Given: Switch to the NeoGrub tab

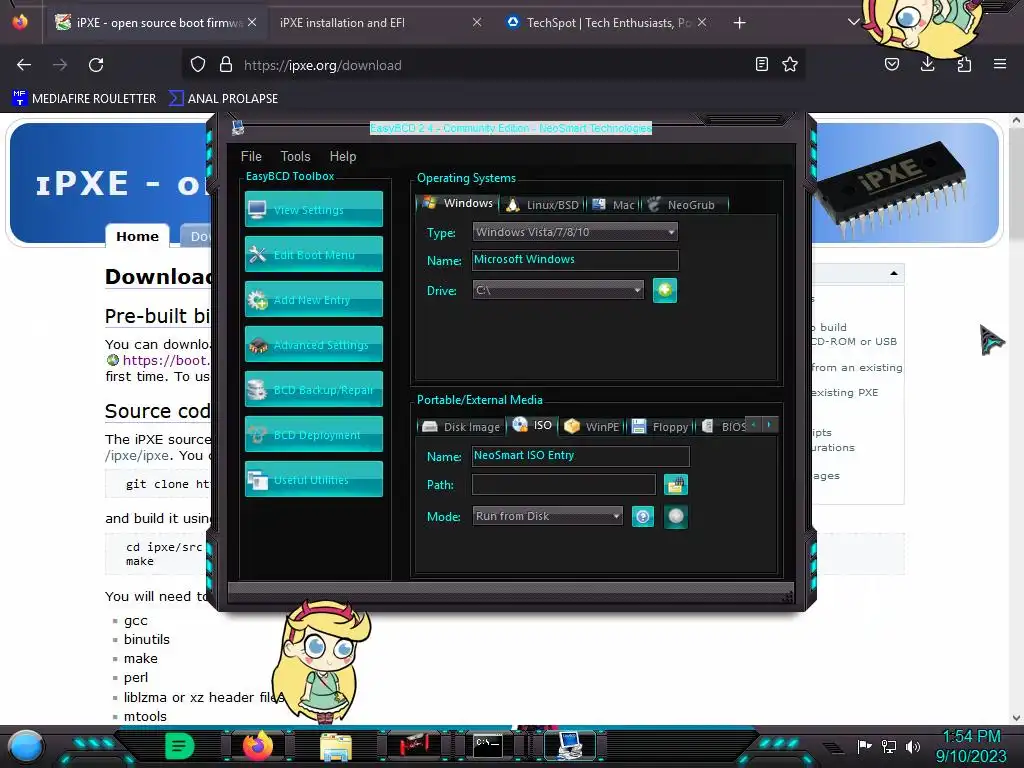Looking at the screenshot, I should click(684, 205).
